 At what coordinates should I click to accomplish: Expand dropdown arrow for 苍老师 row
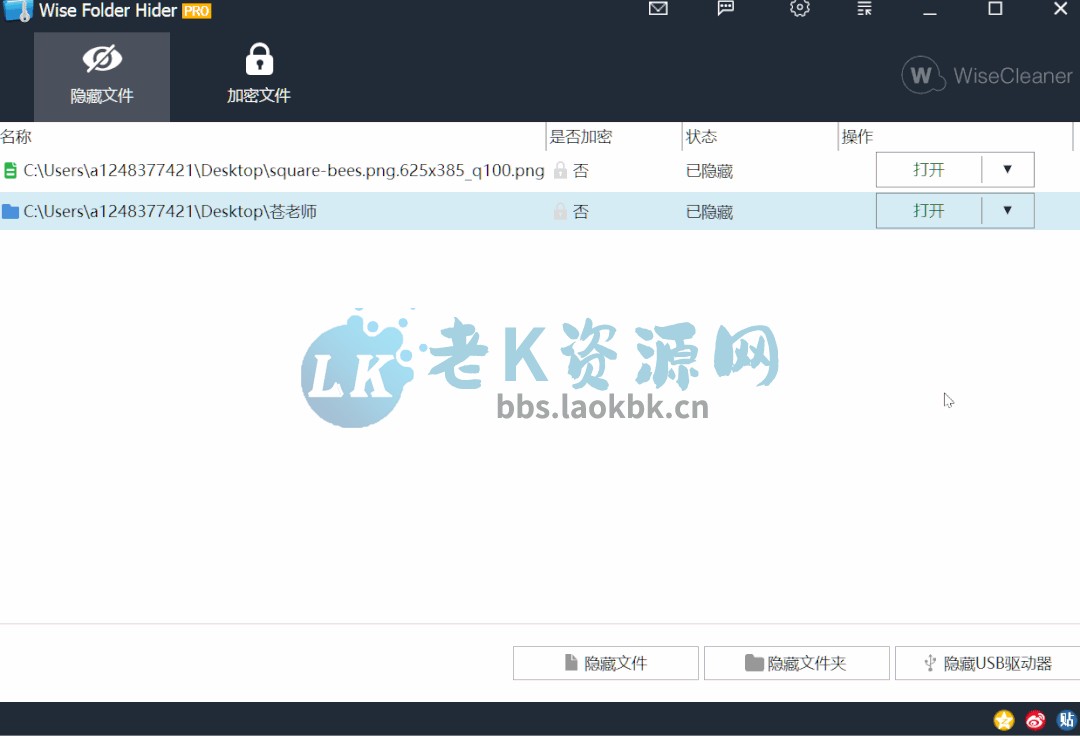(1008, 211)
